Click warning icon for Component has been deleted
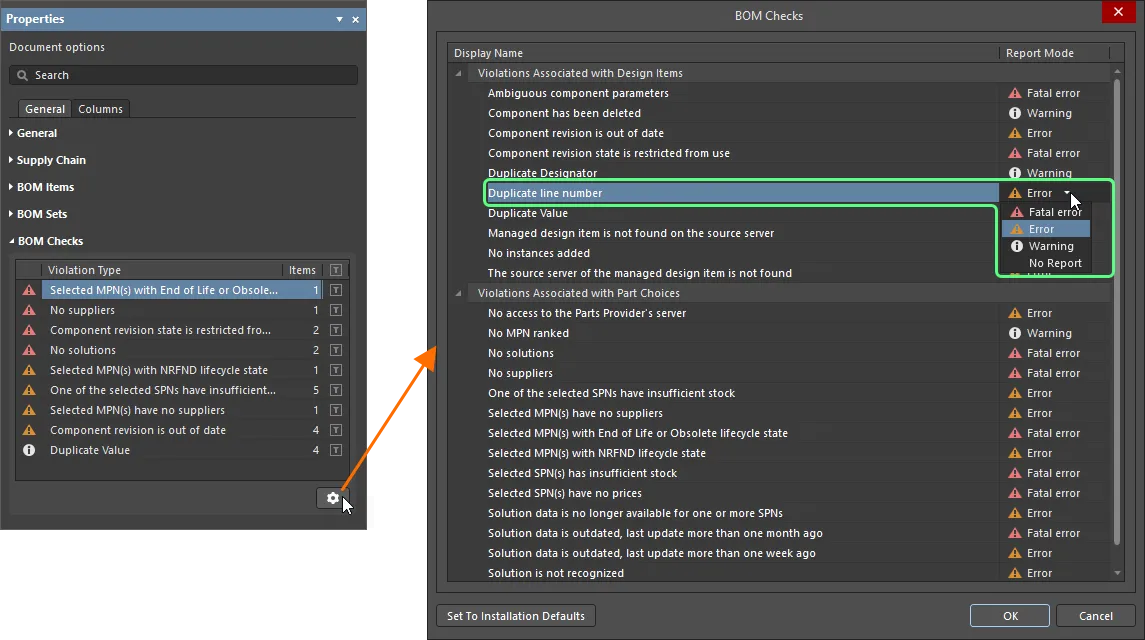 [x=1015, y=113]
